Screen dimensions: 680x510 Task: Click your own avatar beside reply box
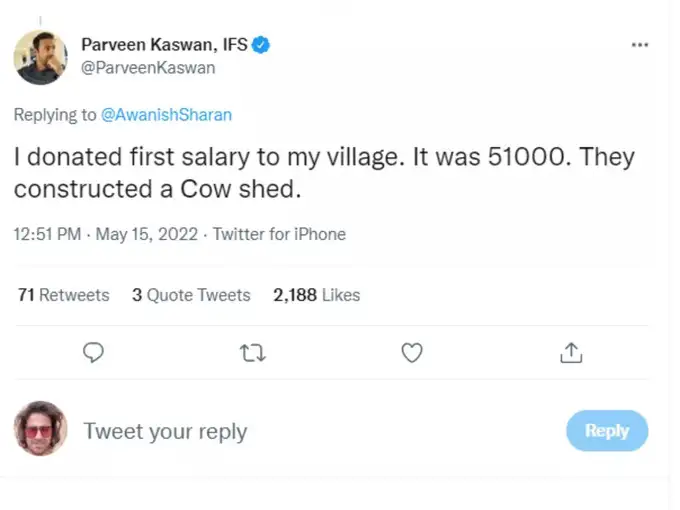[41, 429]
